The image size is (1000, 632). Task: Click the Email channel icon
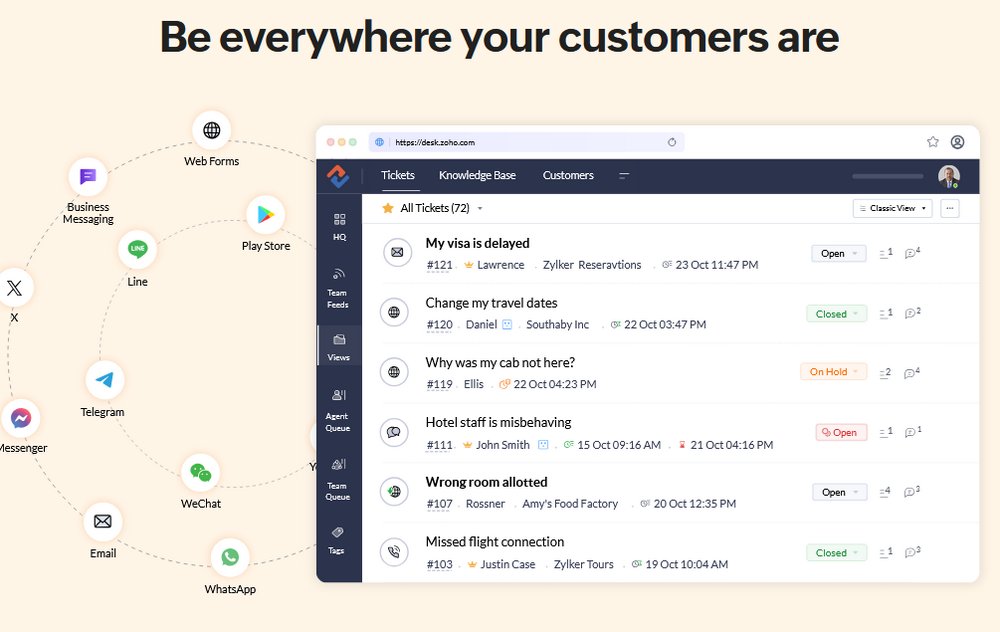(x=103, y=522)
